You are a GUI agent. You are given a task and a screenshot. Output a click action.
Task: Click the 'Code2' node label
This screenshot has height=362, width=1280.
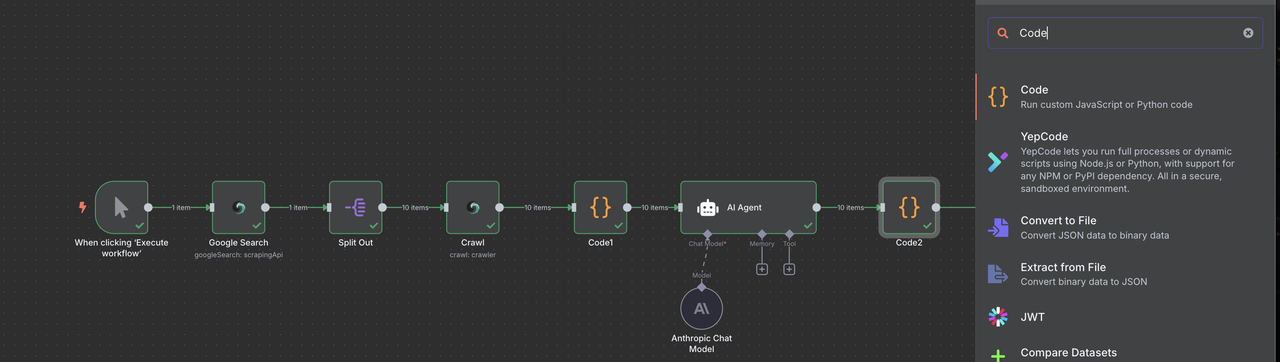[908, 243]
